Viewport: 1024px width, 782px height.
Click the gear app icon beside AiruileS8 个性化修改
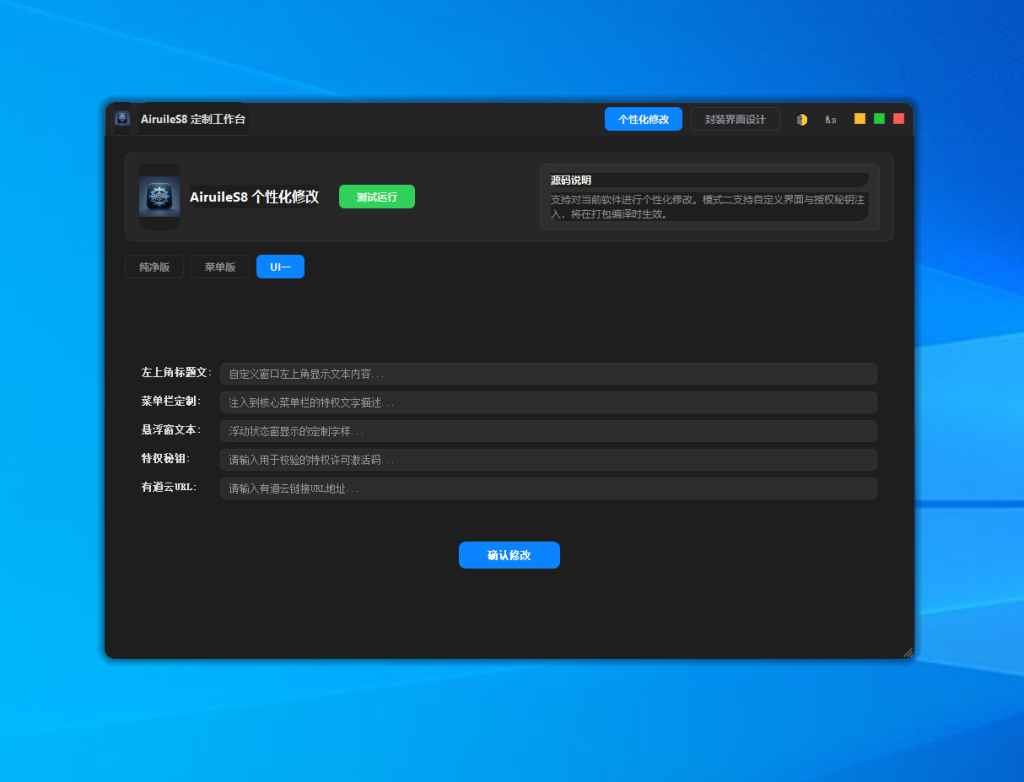[x=159, y=197]
